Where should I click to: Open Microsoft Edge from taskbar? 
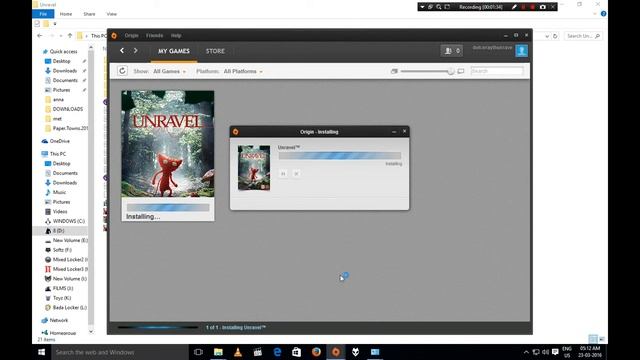277,352
